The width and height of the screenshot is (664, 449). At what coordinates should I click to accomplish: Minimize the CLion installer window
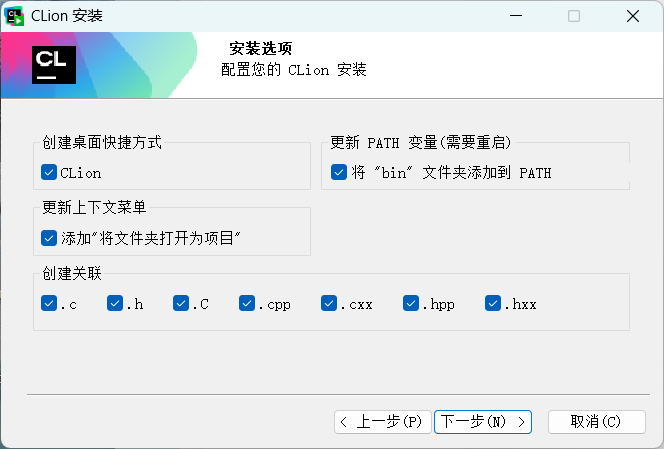point(516,16)
